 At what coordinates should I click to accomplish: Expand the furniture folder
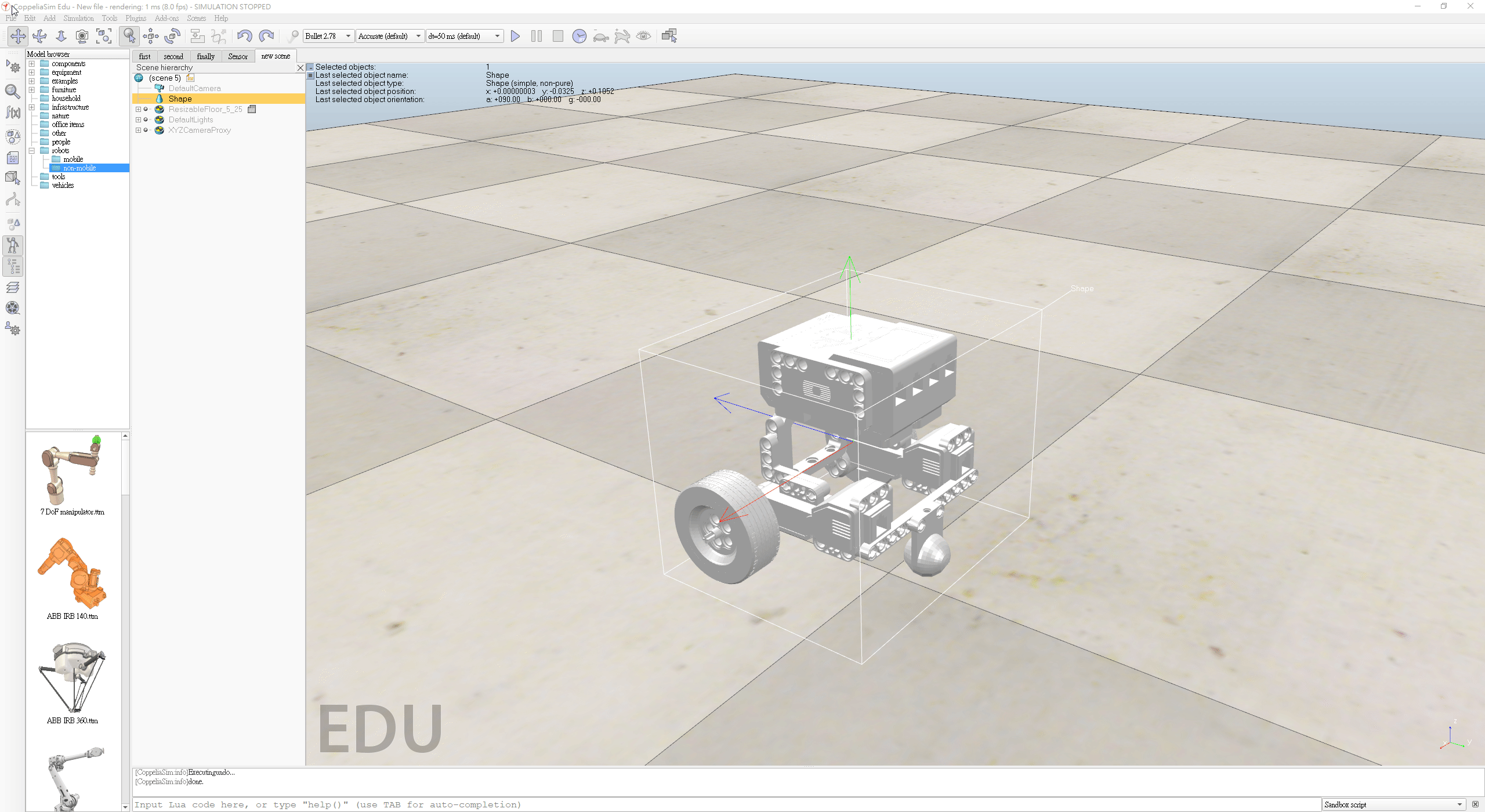pos(32,90)
